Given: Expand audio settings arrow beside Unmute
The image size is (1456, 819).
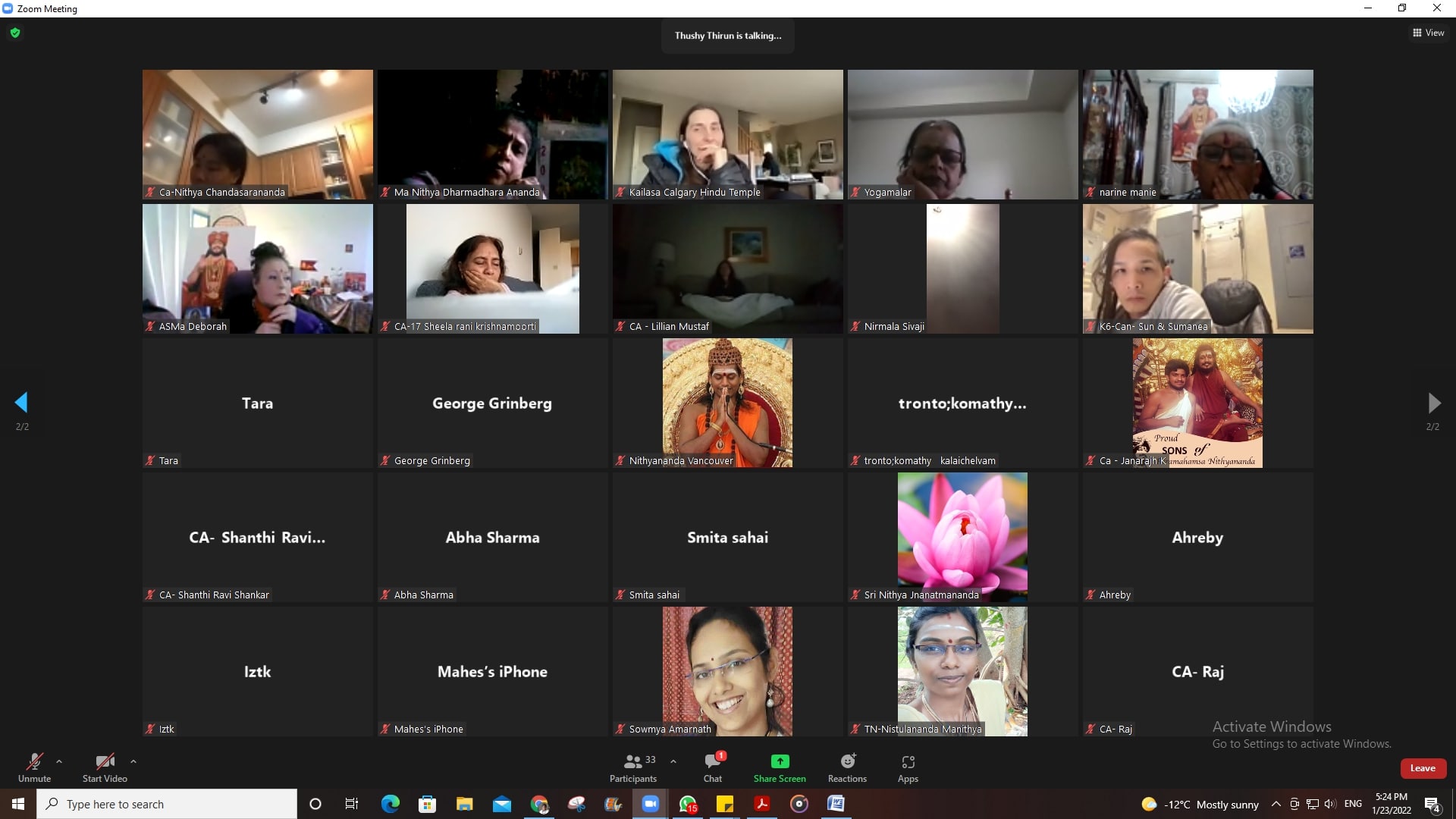Looking at the screenshot, I should tap(59, 761).
